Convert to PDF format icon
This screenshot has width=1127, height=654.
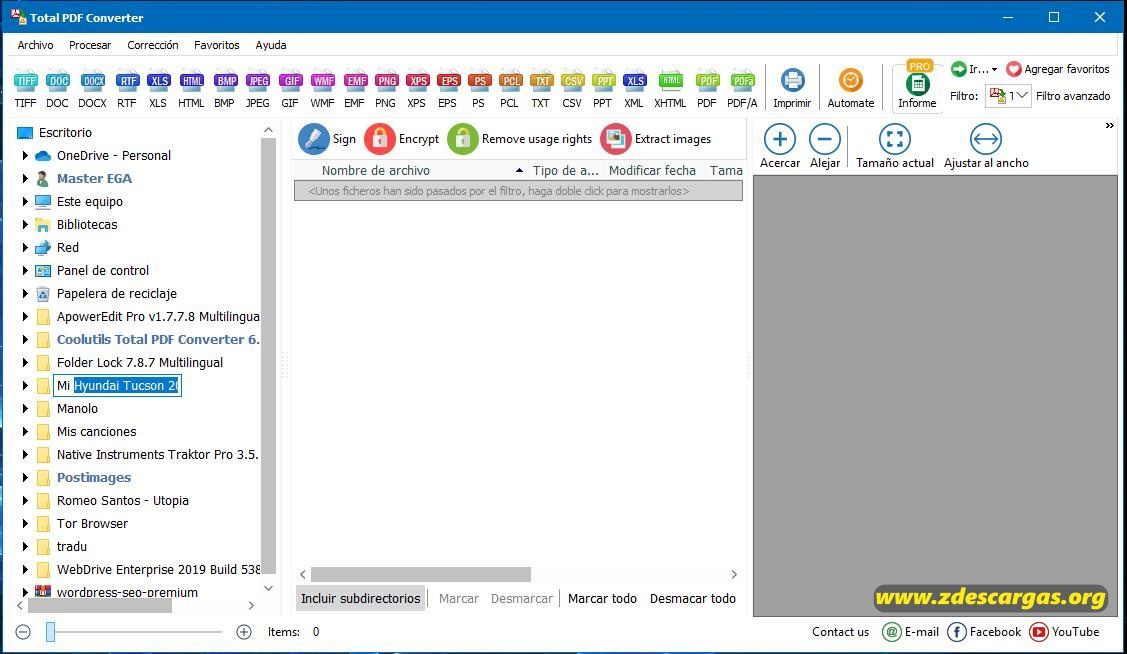(707, 89)
